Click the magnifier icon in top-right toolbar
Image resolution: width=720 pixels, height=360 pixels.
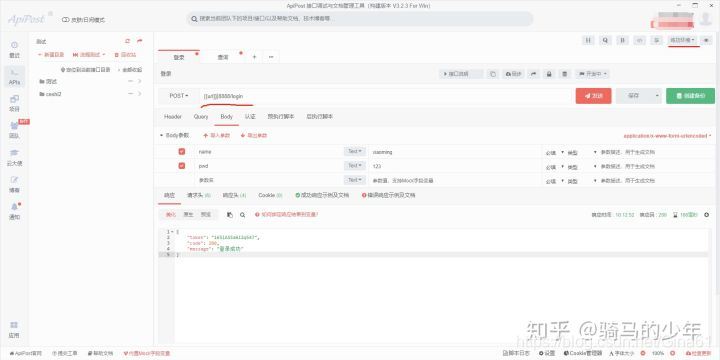click(x=605, y=40)
